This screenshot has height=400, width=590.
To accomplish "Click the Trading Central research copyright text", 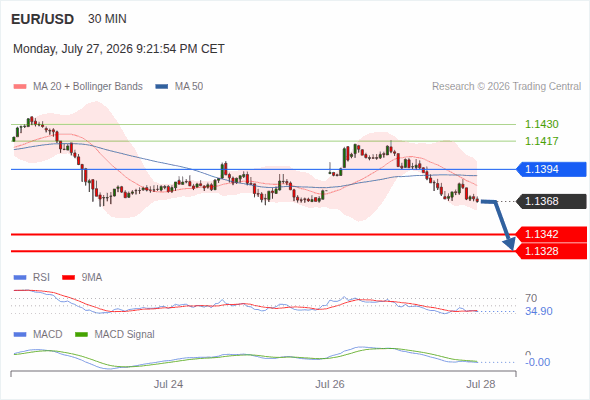I will (x=506, y=87).
